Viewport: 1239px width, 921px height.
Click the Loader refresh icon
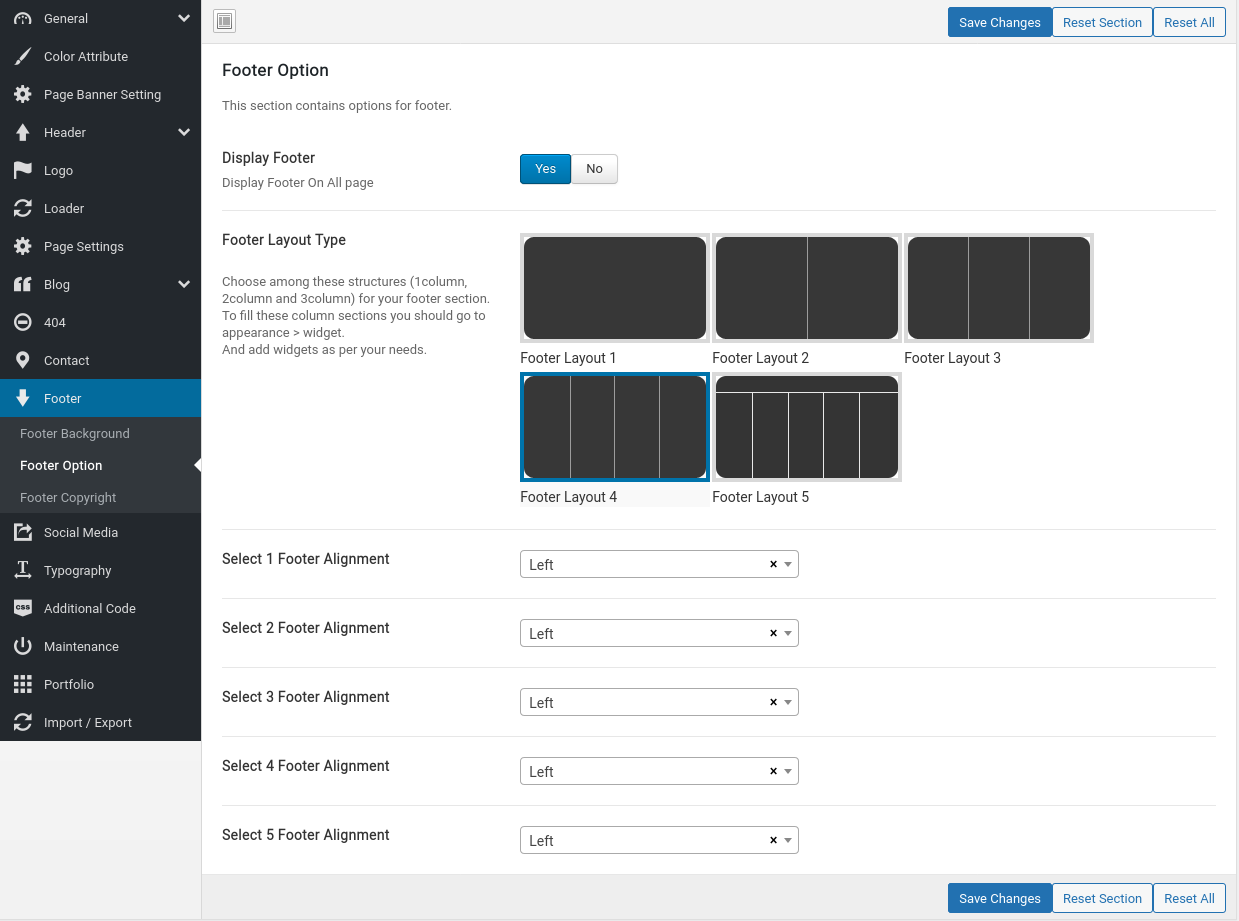[22, 208]
